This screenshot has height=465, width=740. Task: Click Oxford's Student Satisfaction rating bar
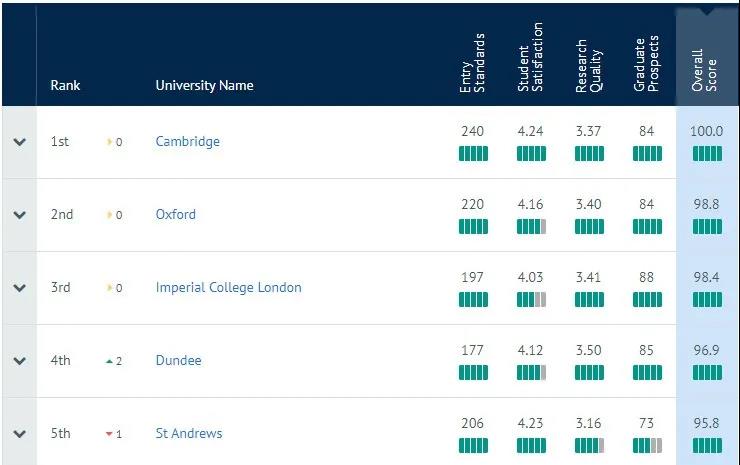[x=531, y=227]
